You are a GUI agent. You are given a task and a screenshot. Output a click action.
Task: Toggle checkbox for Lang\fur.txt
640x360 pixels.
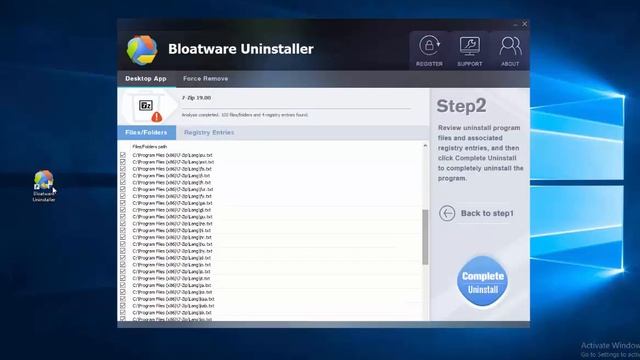tap(123, 189)
